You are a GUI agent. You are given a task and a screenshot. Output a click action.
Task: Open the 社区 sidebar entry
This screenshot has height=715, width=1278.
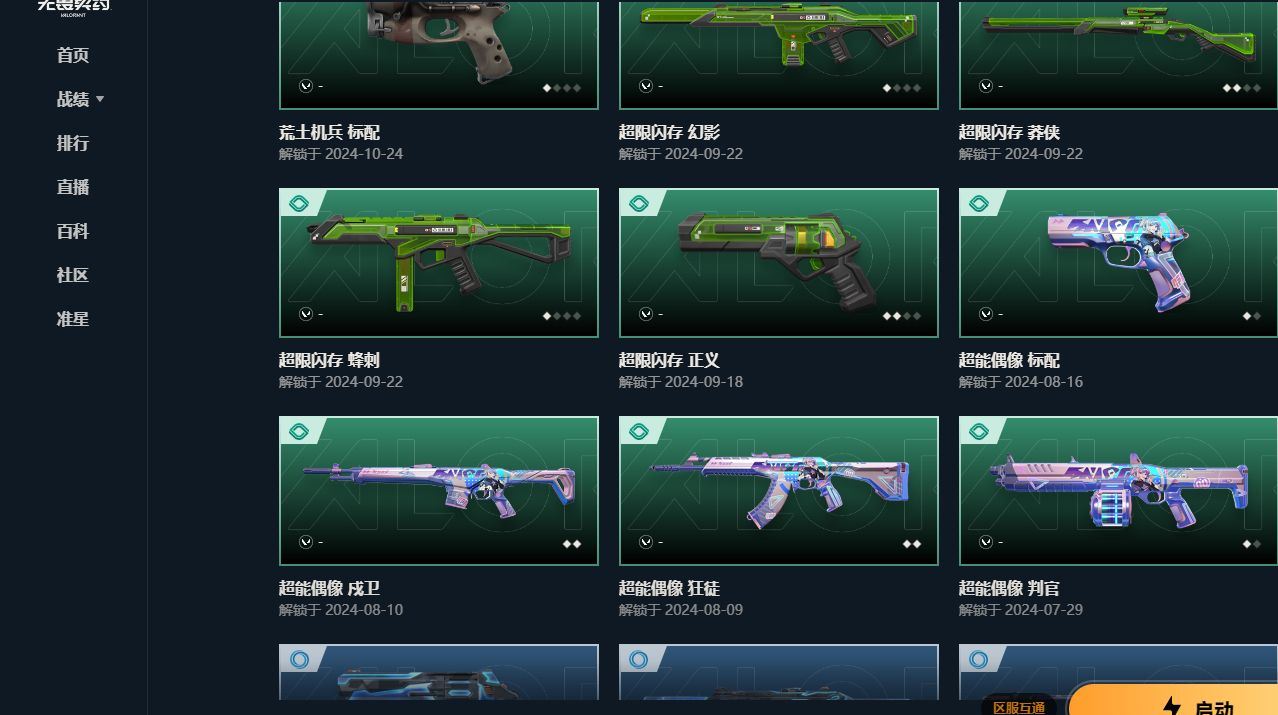[x=73, y=275]
